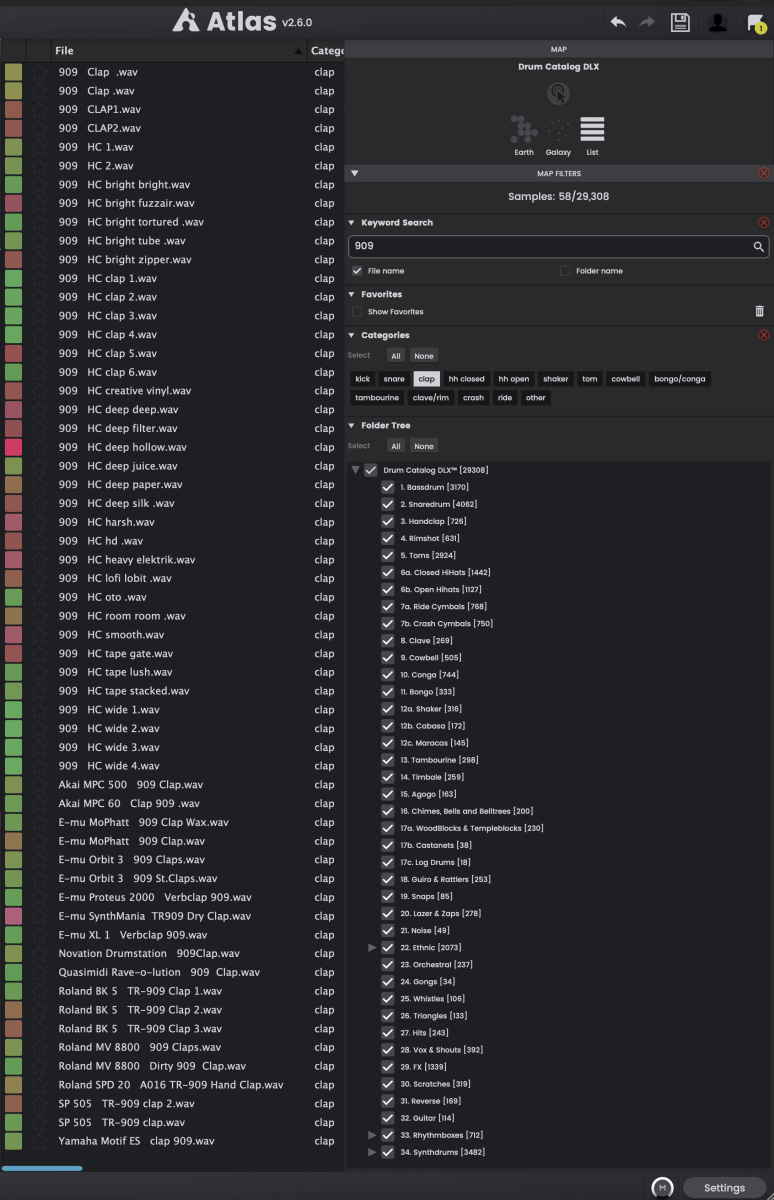Click the trash icon in Favorites section
This screenshot has height=1200, width=774.
[x=759, y=311]
